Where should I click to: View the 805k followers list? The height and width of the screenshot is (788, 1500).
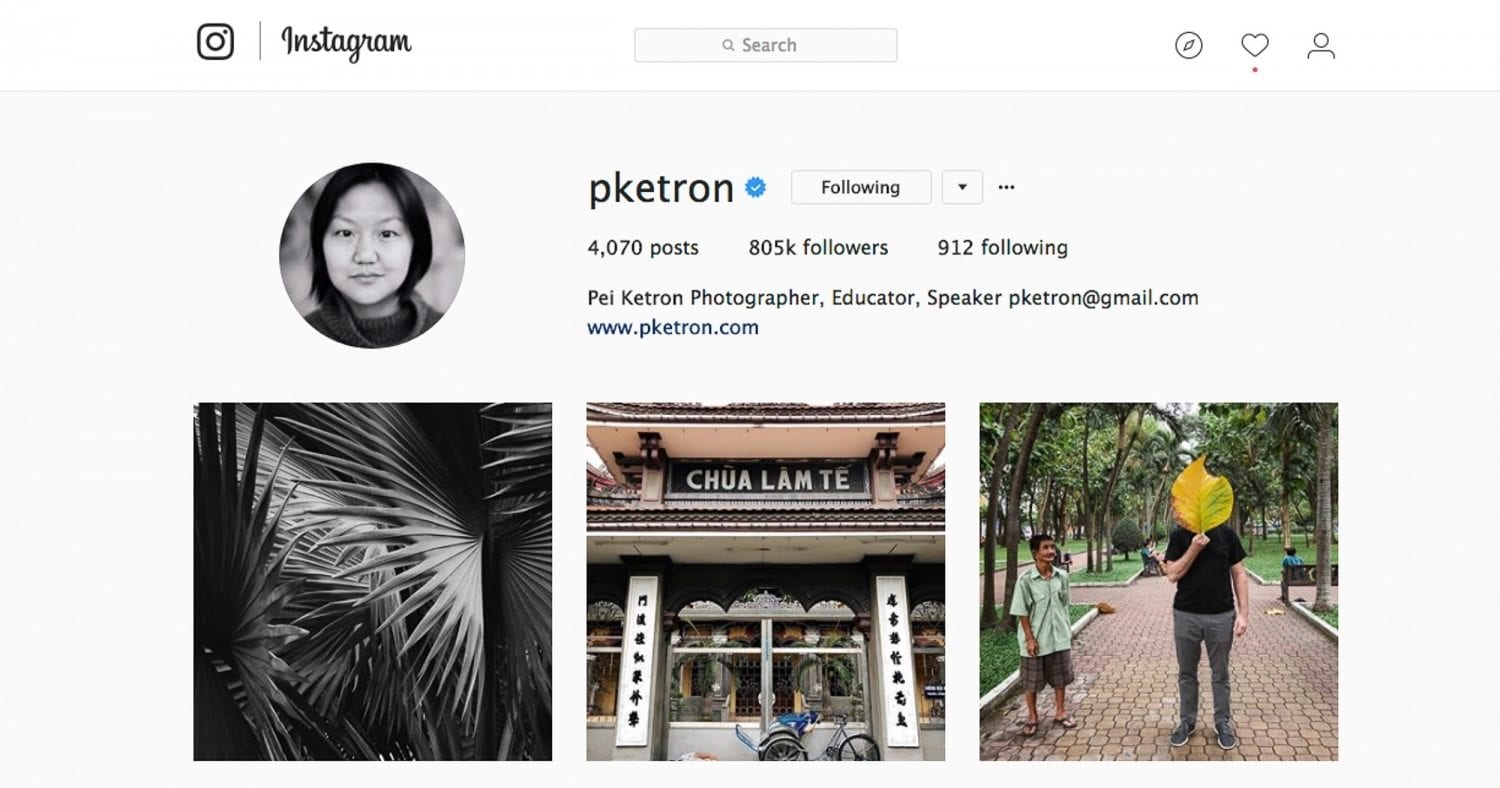(818, 247)
